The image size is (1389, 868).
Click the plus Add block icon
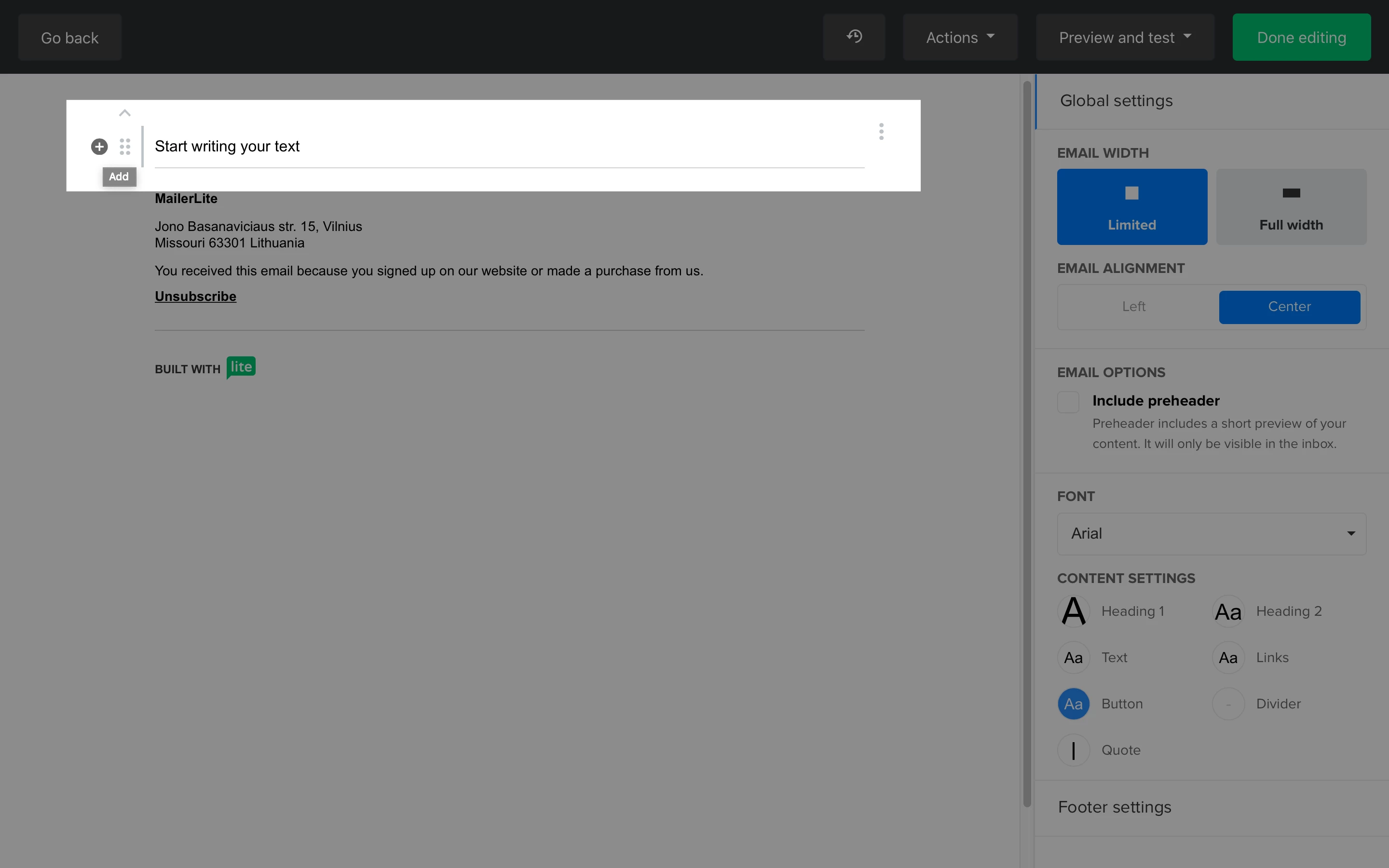point(99,147)
